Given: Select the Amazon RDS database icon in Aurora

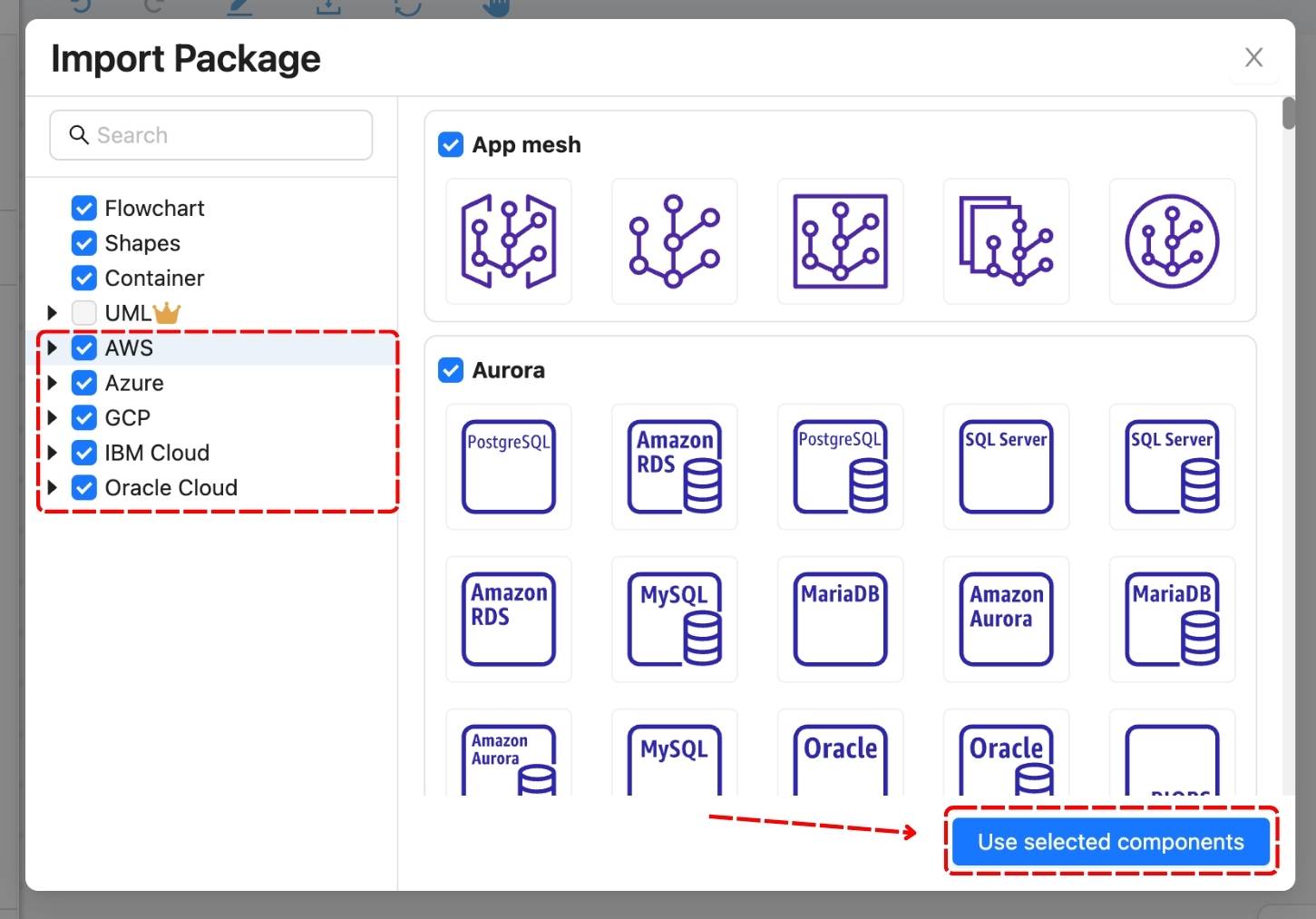Looking at the screenshot, I should (x=674, y=466).
